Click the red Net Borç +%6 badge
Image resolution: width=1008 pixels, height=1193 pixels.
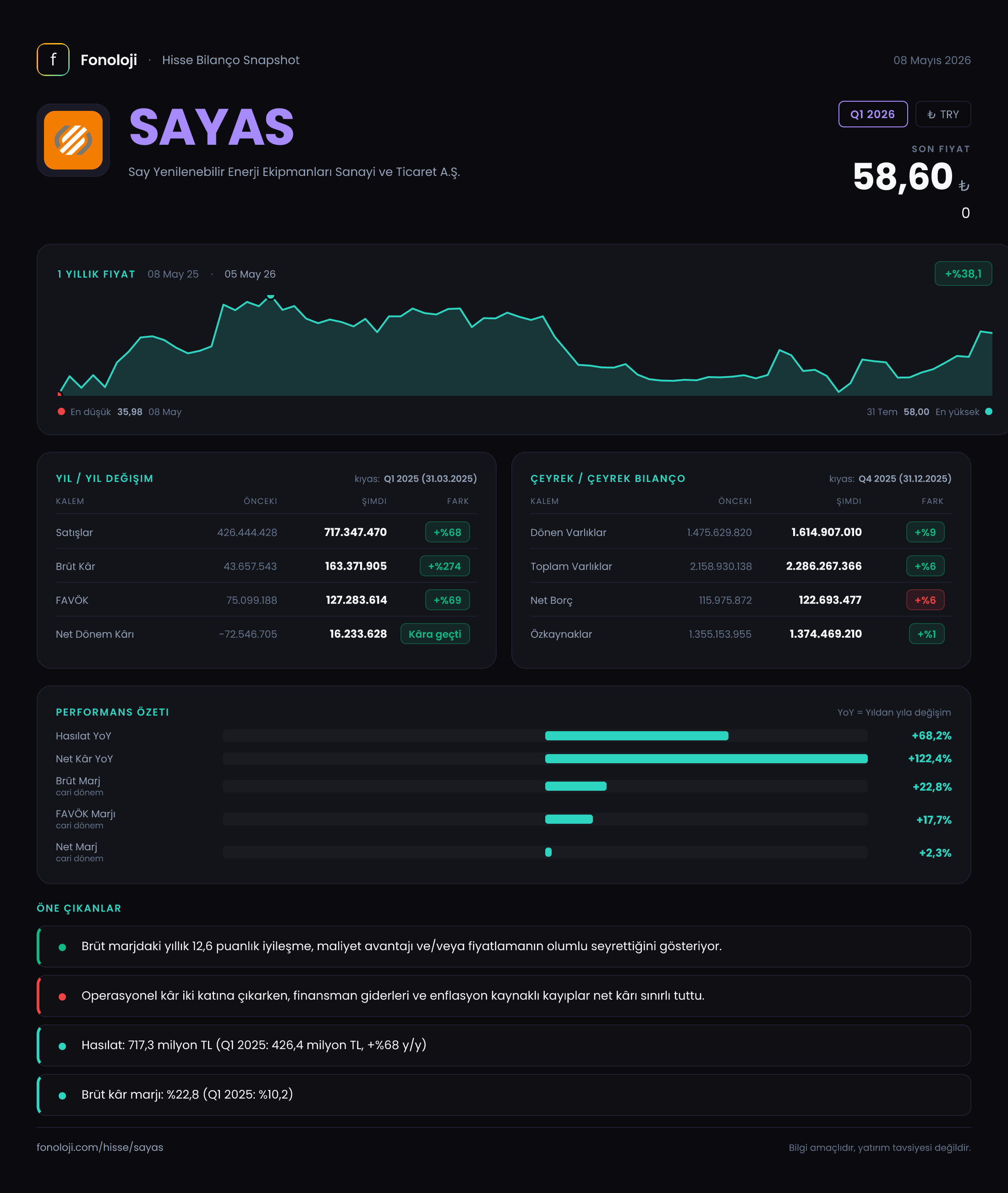click(x=925, y=600)
